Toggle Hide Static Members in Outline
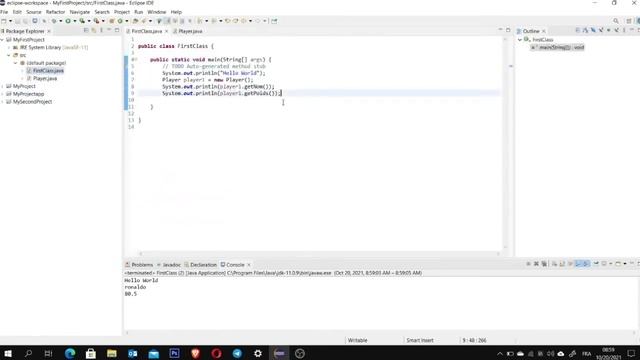Viewport: 640px width, 360px height. click(x=601, y=30)
